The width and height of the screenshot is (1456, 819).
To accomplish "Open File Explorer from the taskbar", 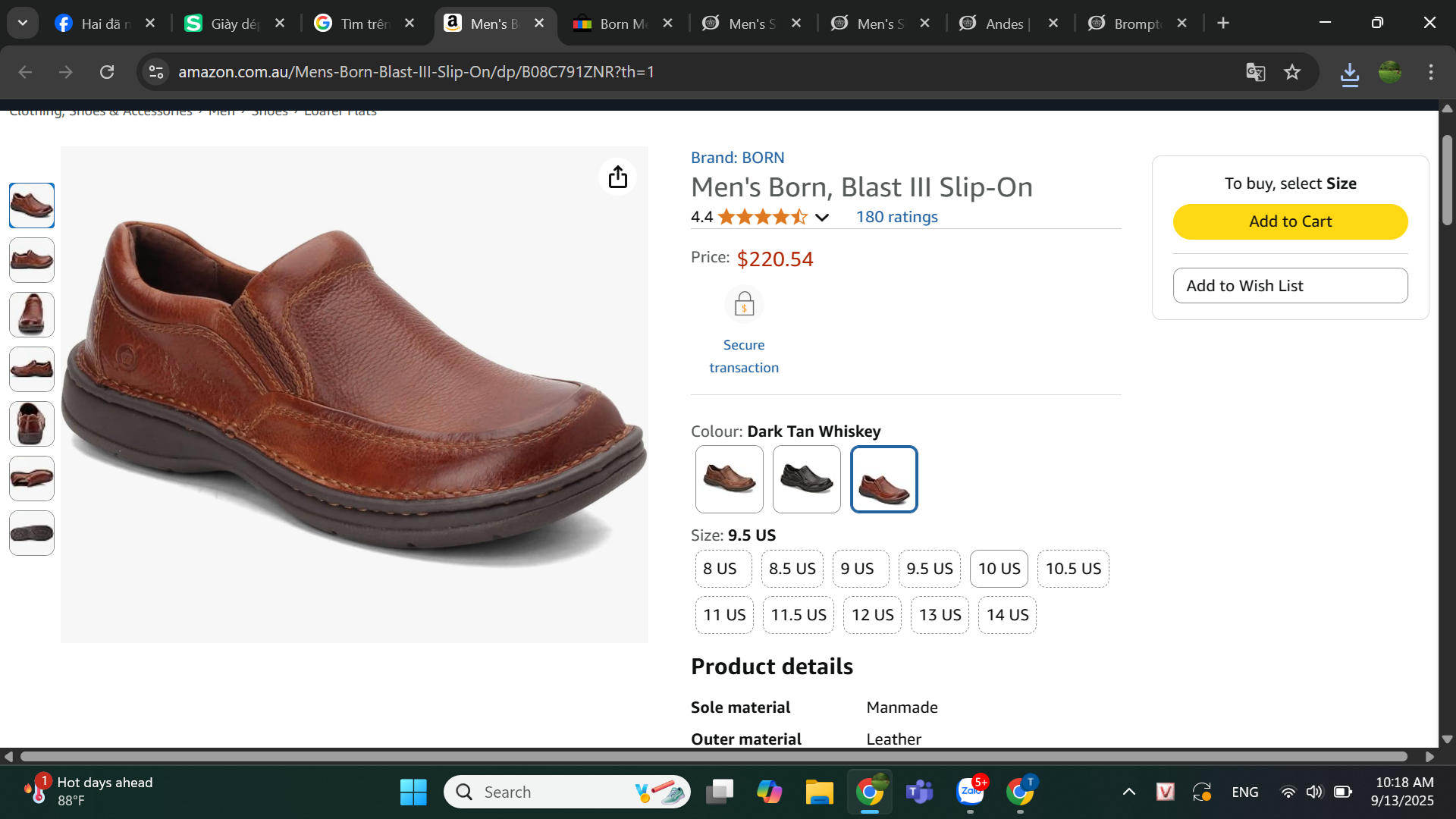I will [819, 792].
